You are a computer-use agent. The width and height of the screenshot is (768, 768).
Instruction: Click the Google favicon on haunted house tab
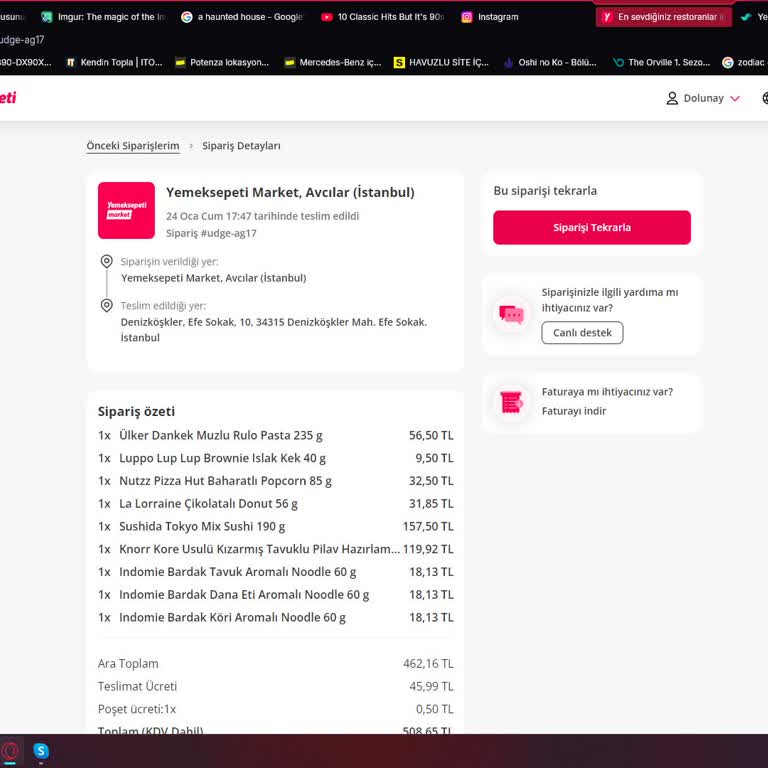pos(187,17)
